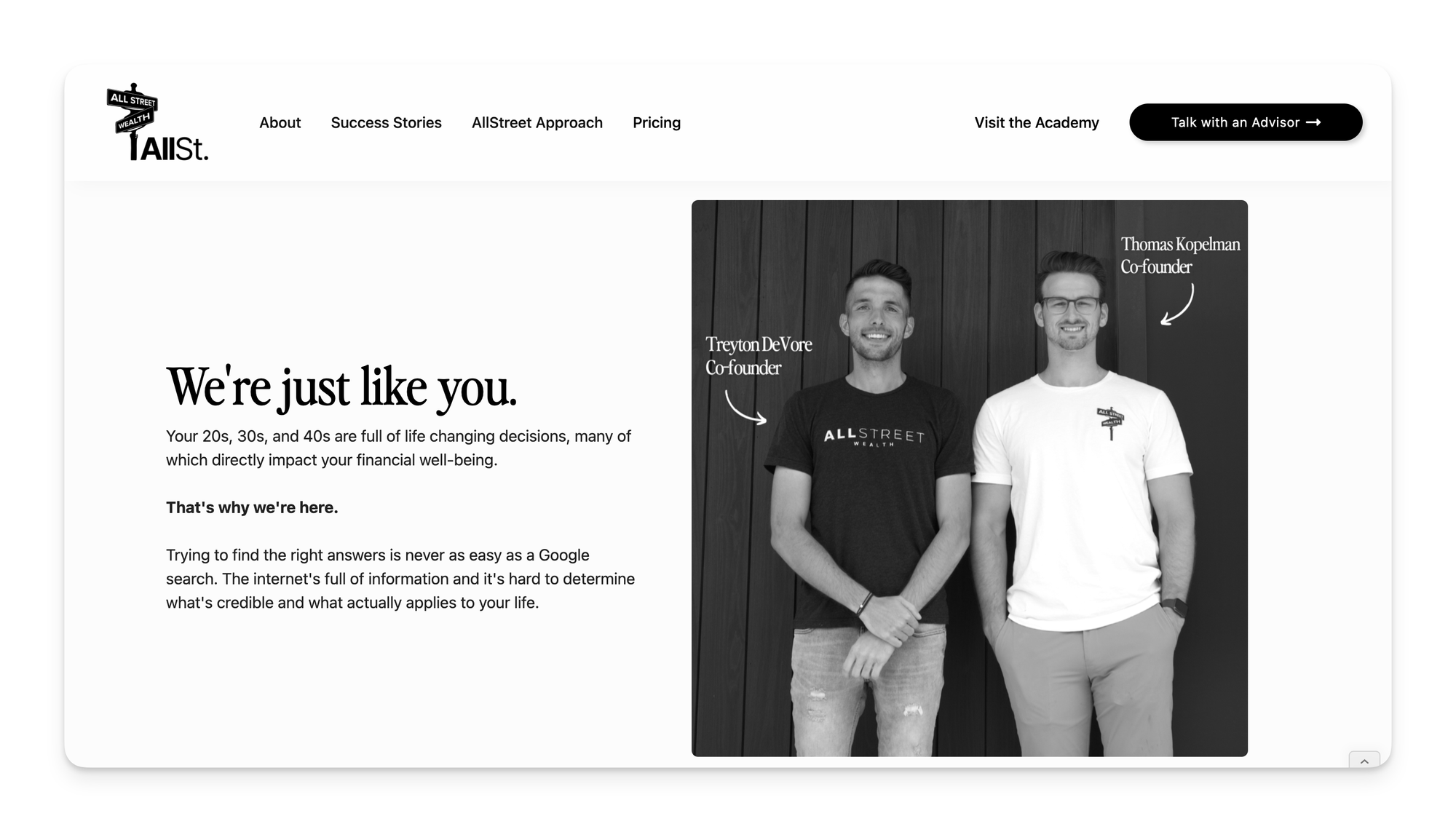Go to Success Stories
The width and height of the screenshot is (1456, 832).
pyautogui.click(x=387, y=122)
